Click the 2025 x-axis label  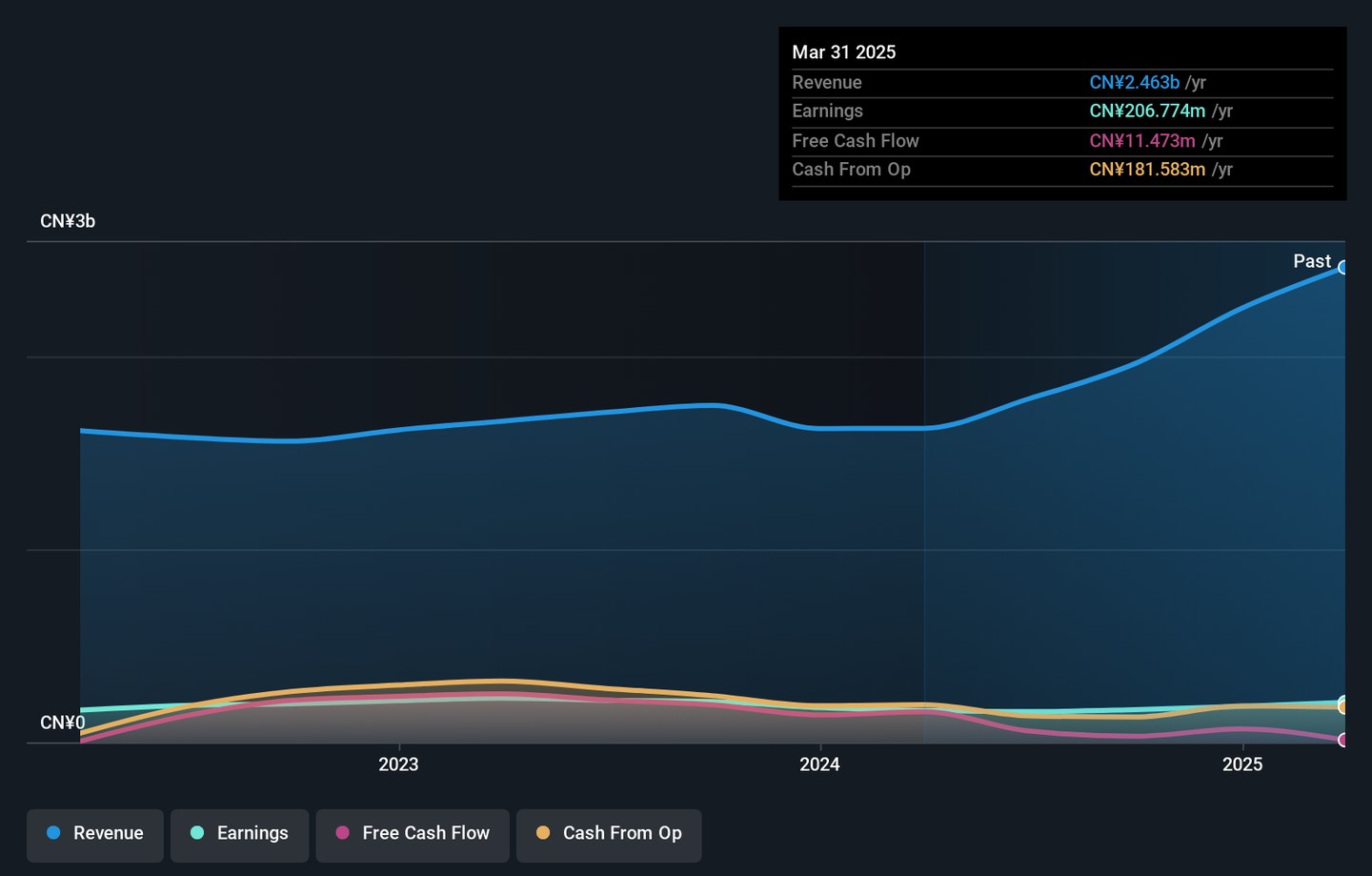pyautogui.click(x=1242, y=764)
